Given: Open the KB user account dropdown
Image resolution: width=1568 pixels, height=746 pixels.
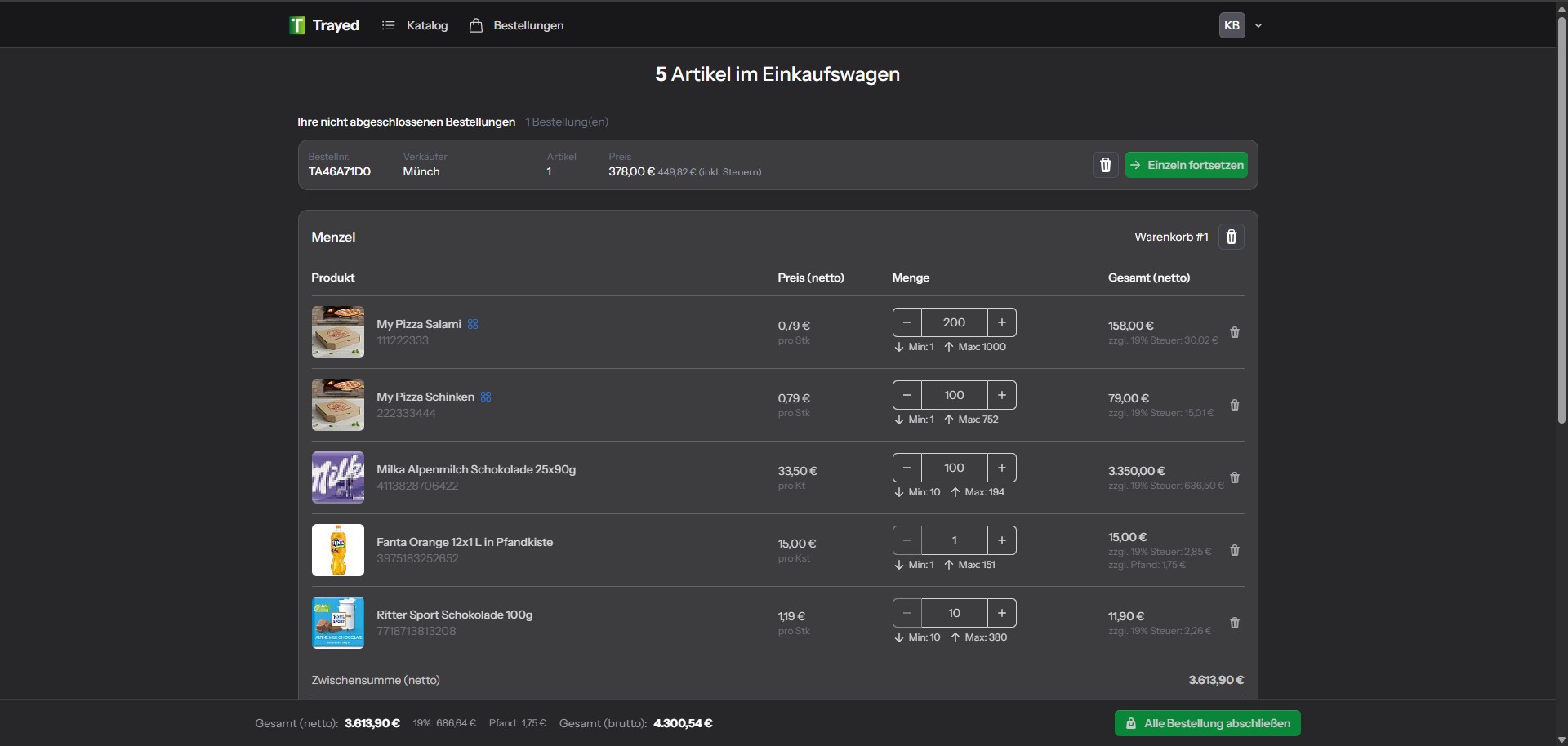Looking at the screenshot, I should 1241,25.
